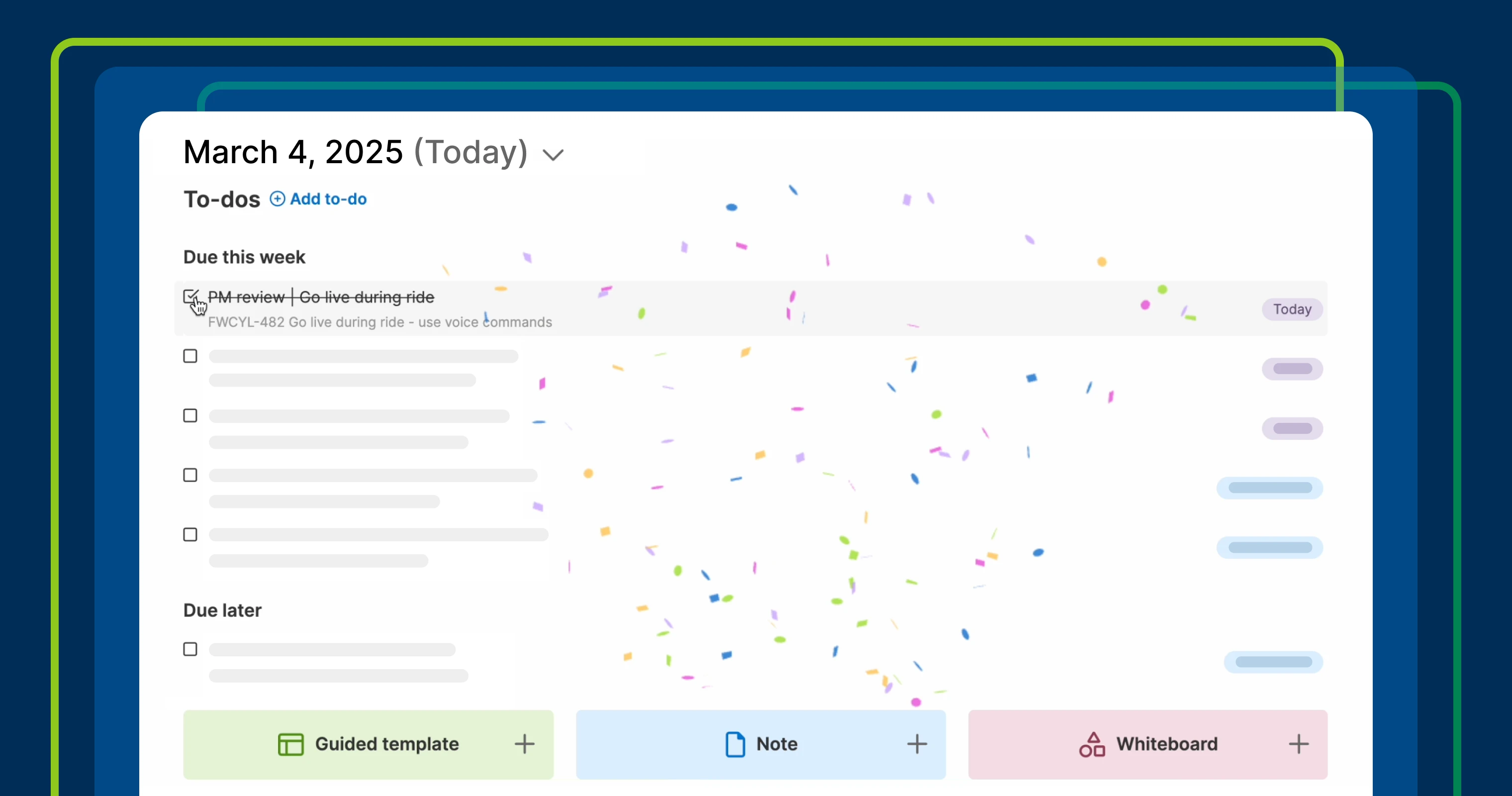Image resolution: width=1512 pixels, height=796 pixels.
Task: Click the purple Today due-date tag
Action: click(1292, 309)
